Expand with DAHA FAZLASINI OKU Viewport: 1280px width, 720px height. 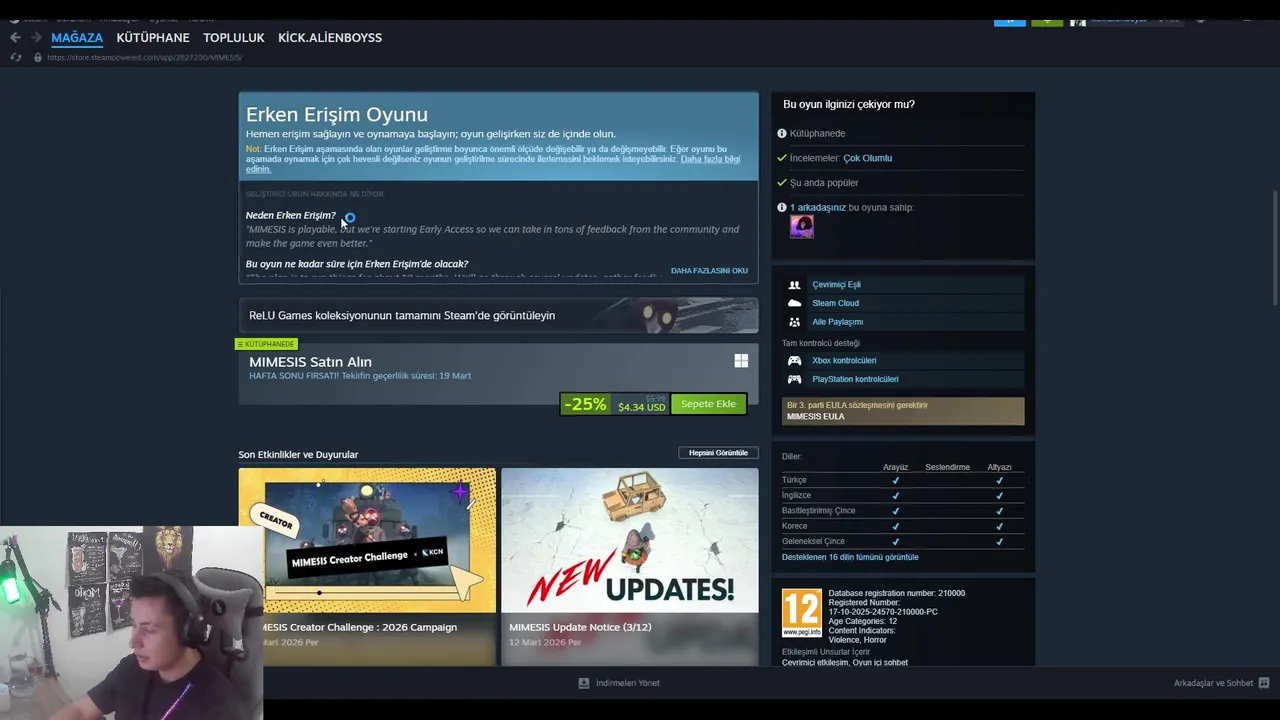[x=709, y=271]
